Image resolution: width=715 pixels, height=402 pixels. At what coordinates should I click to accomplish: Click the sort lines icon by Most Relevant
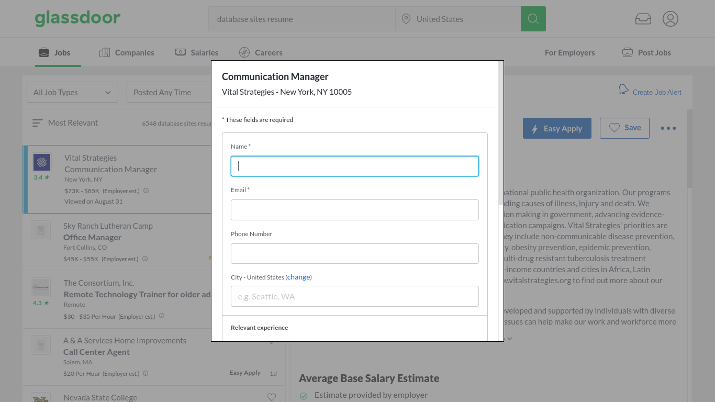37,123
